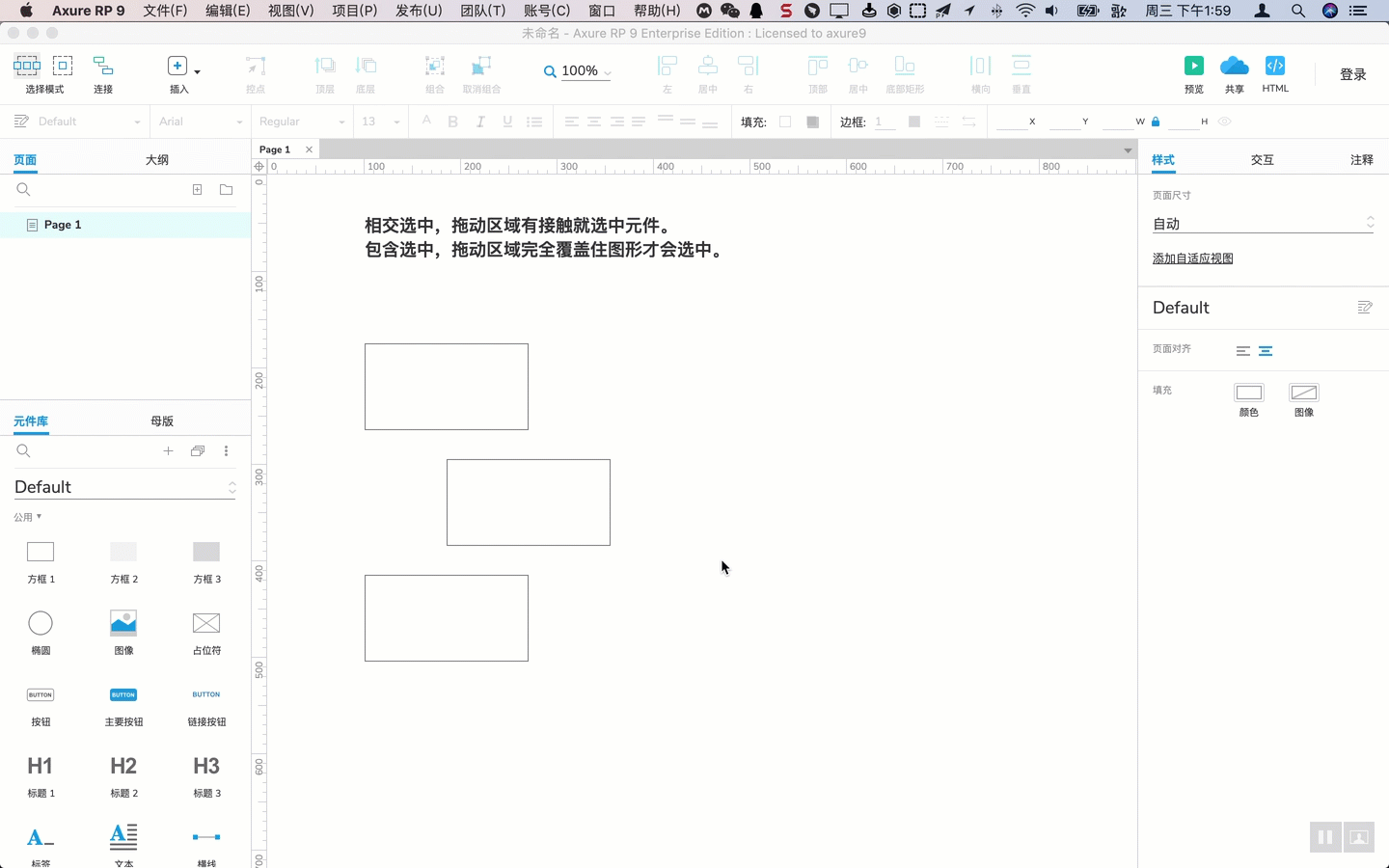
Task: Open the canvas tab list dropdown arrow
Action: [x=1128, y=150]
